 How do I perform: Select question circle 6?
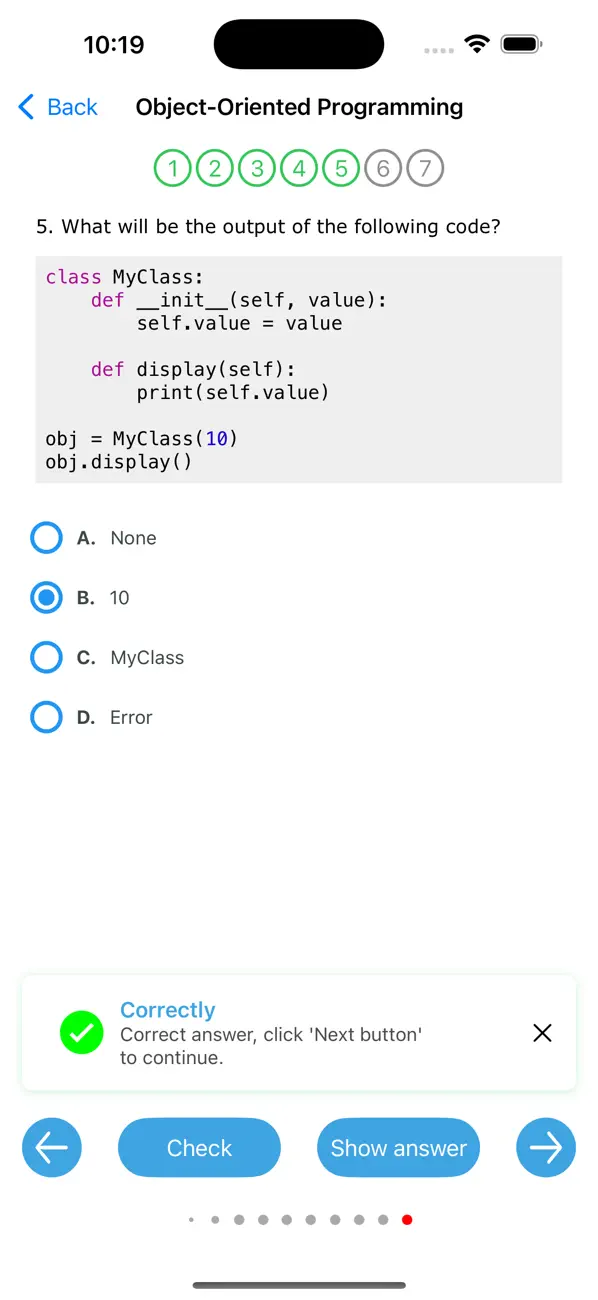(x=383, y=168)
